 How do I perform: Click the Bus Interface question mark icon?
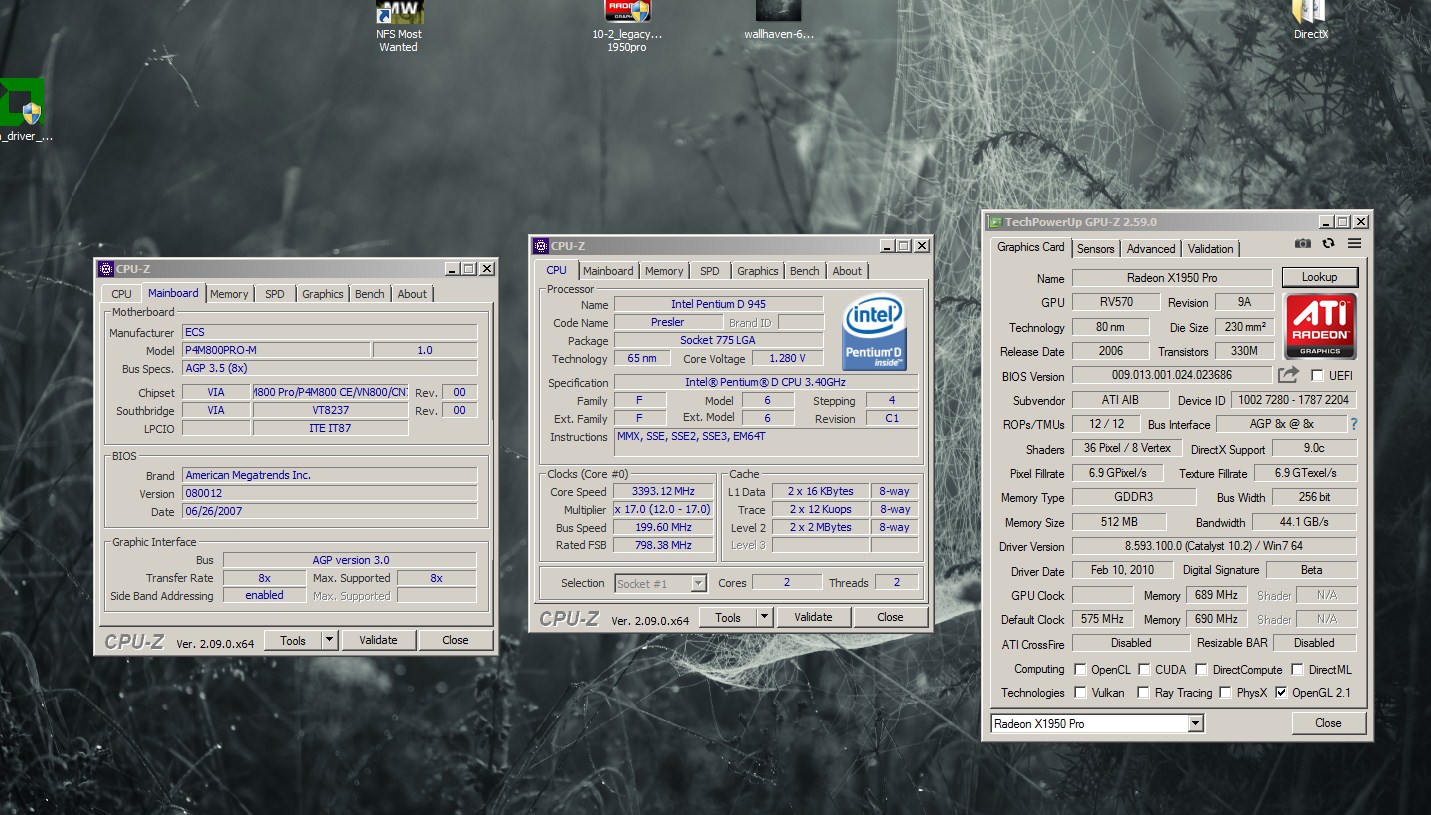click(1354, 424)
